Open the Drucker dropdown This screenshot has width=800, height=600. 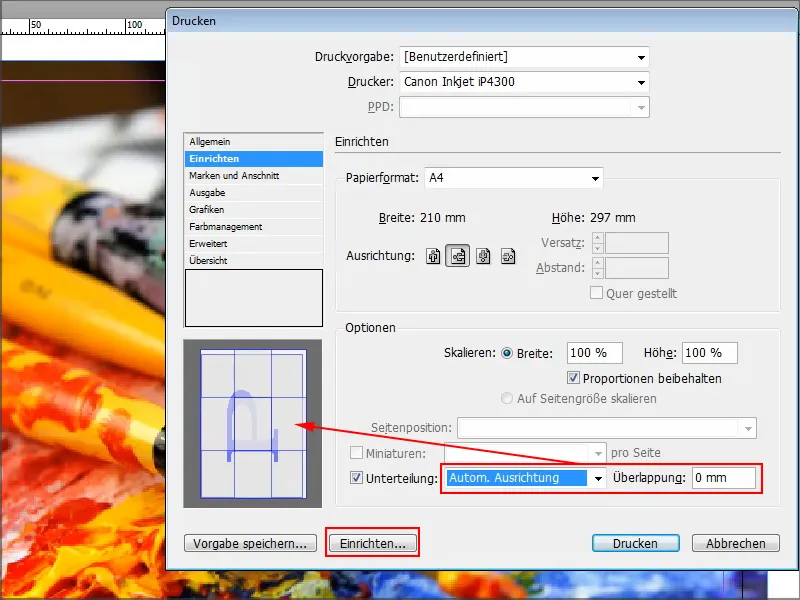click(524, 82)
